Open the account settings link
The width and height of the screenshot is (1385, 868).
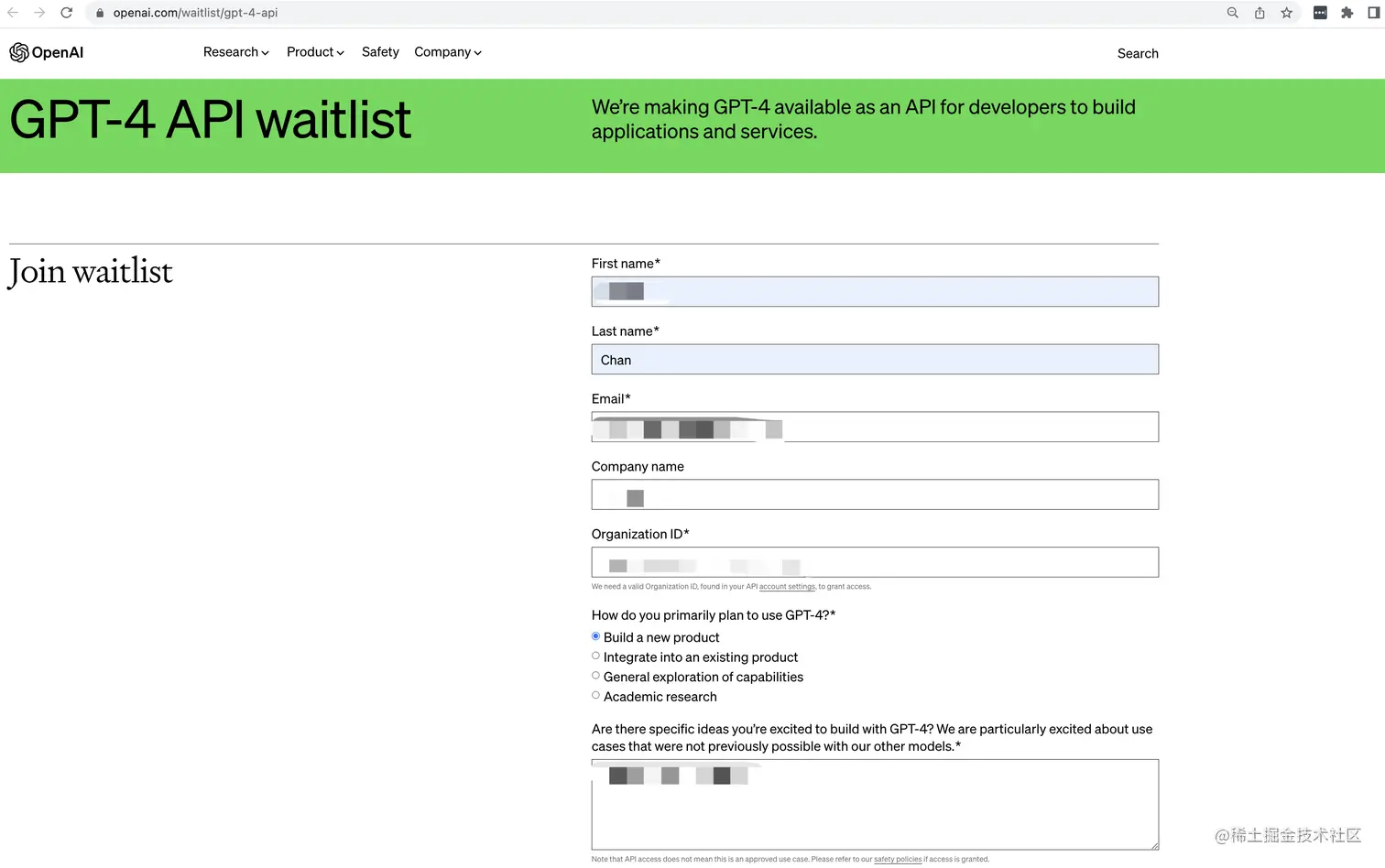point(787,587)
